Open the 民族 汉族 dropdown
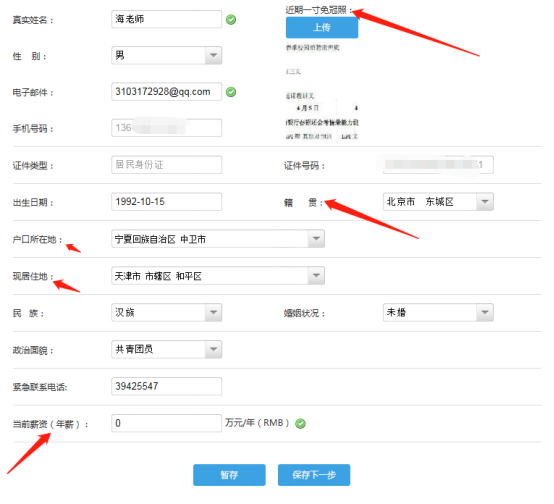The width and height of the screenshot is (554, 504). click(x=213, y=312)
